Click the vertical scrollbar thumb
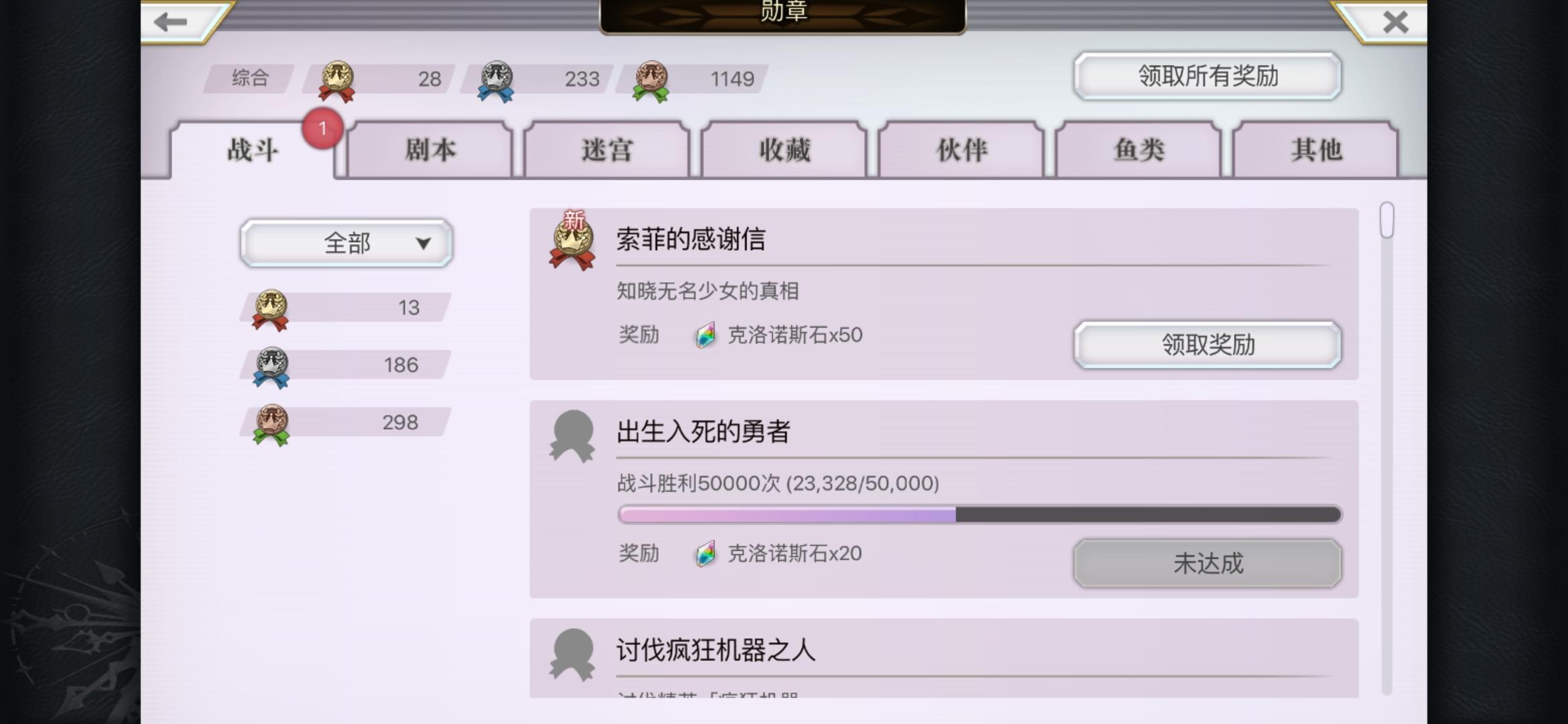1568x724 pixels. point(1387,220)
